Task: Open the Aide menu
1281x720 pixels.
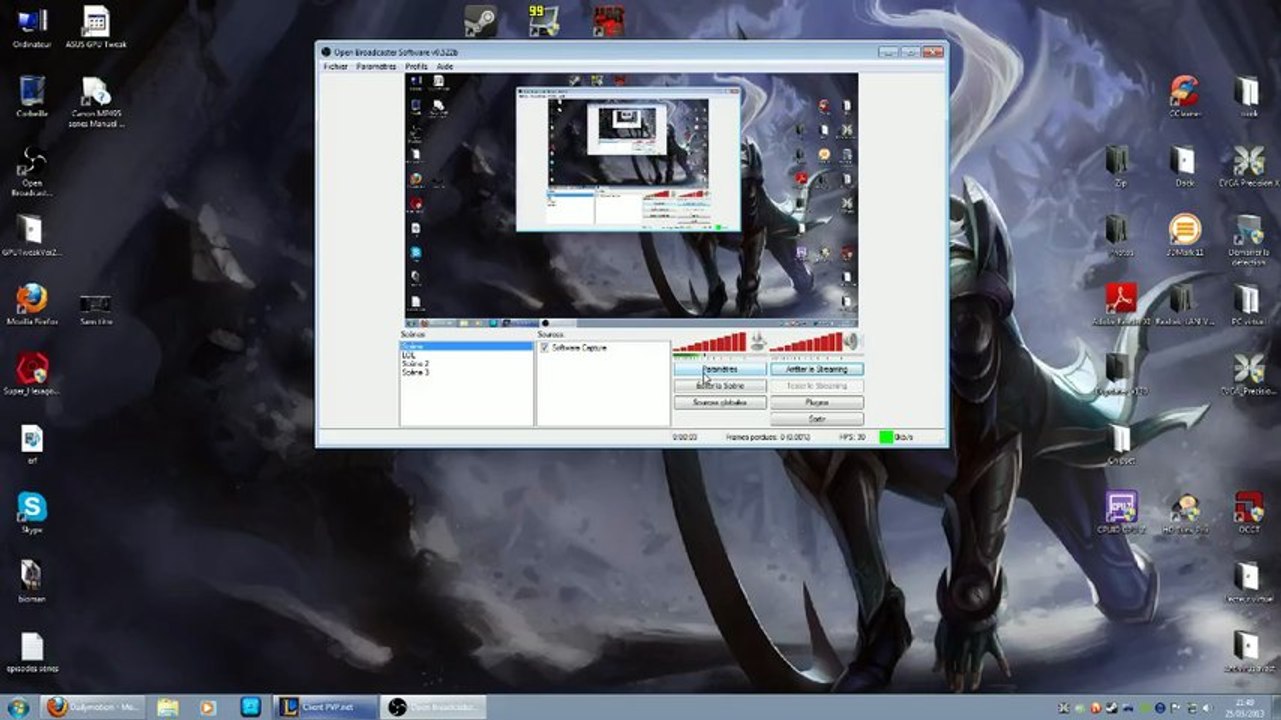Action: click(x=445, y=66)
